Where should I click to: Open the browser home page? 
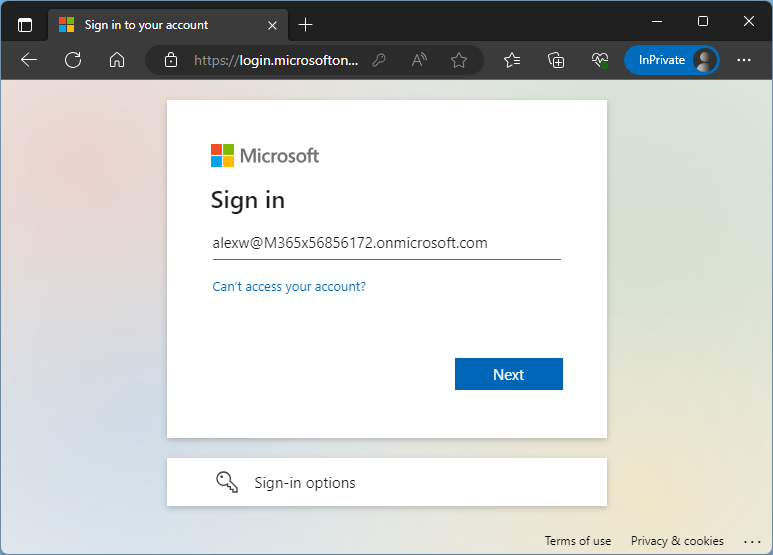click(x=117, y=60)
